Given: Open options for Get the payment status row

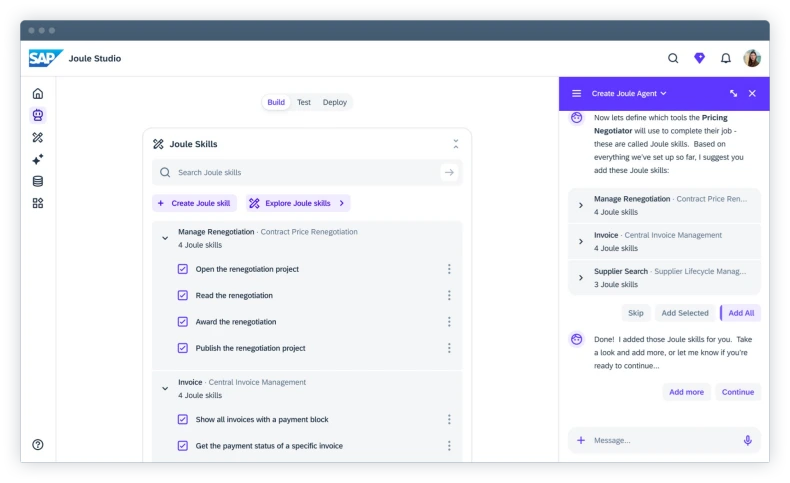Looking at the screenshot, I should (x=449, y=446).
